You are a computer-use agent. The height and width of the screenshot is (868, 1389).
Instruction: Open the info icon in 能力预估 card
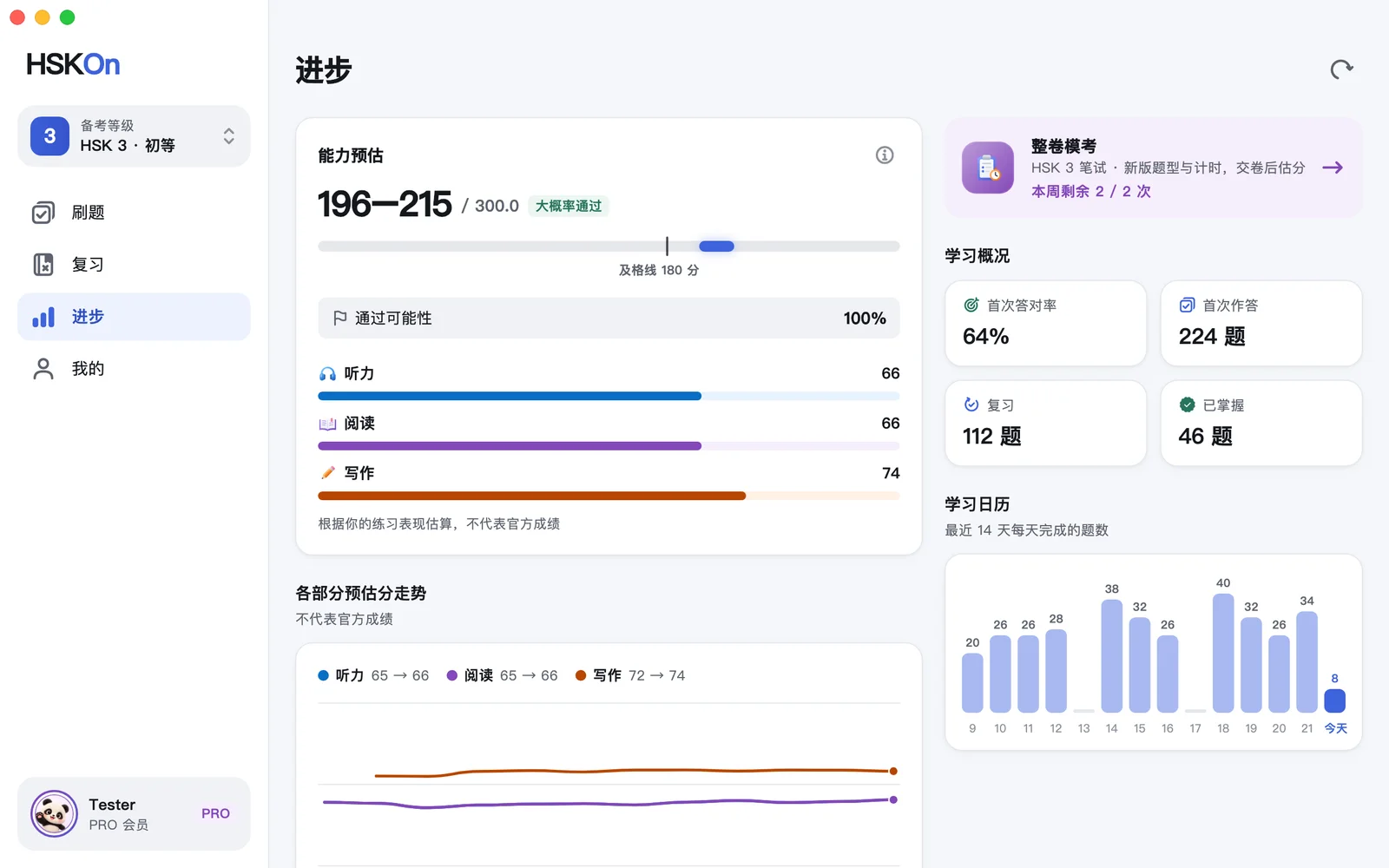coord(885,155)
